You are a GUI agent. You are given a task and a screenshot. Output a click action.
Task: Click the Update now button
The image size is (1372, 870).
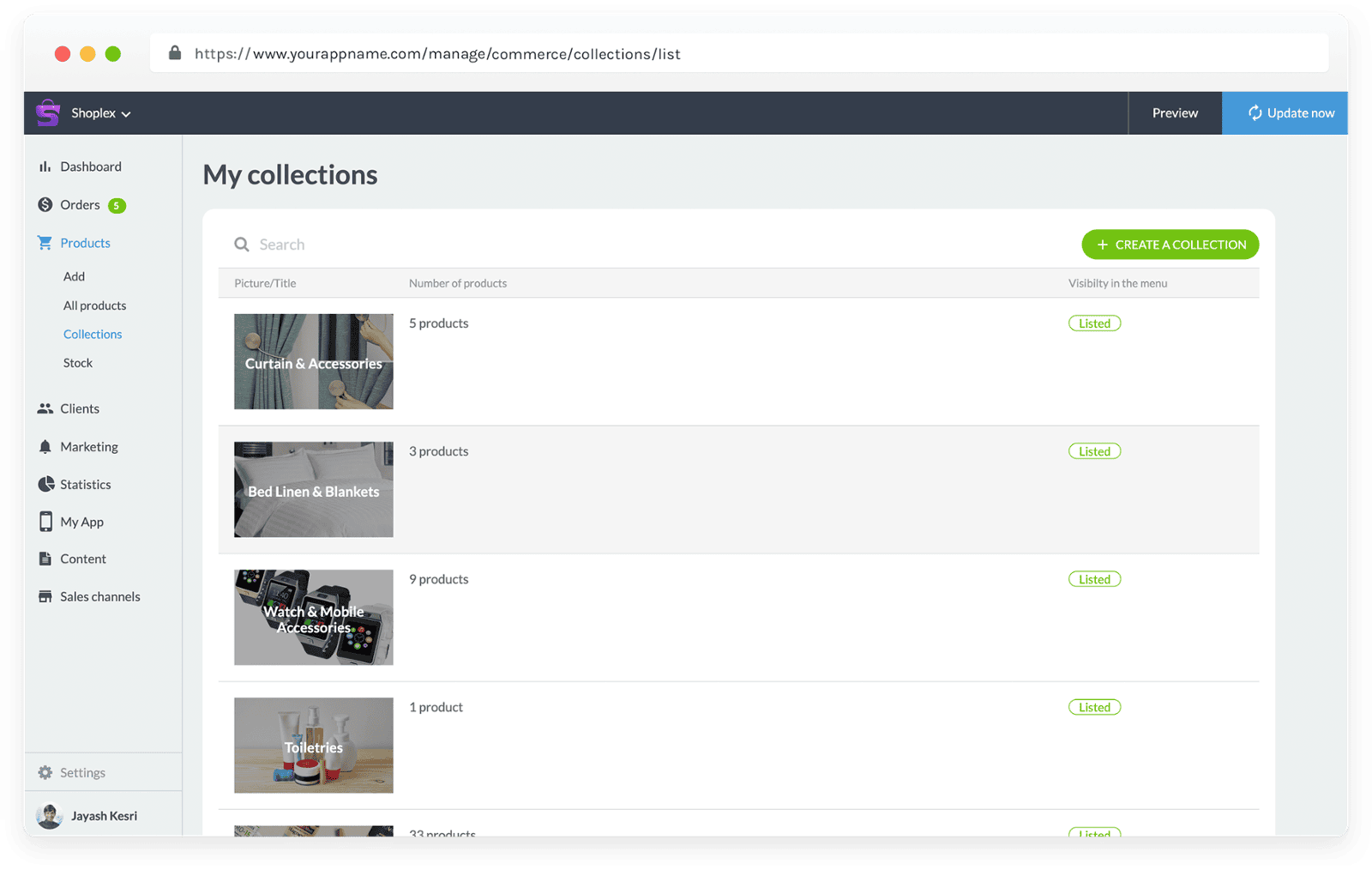click(x=1285, y=112)
